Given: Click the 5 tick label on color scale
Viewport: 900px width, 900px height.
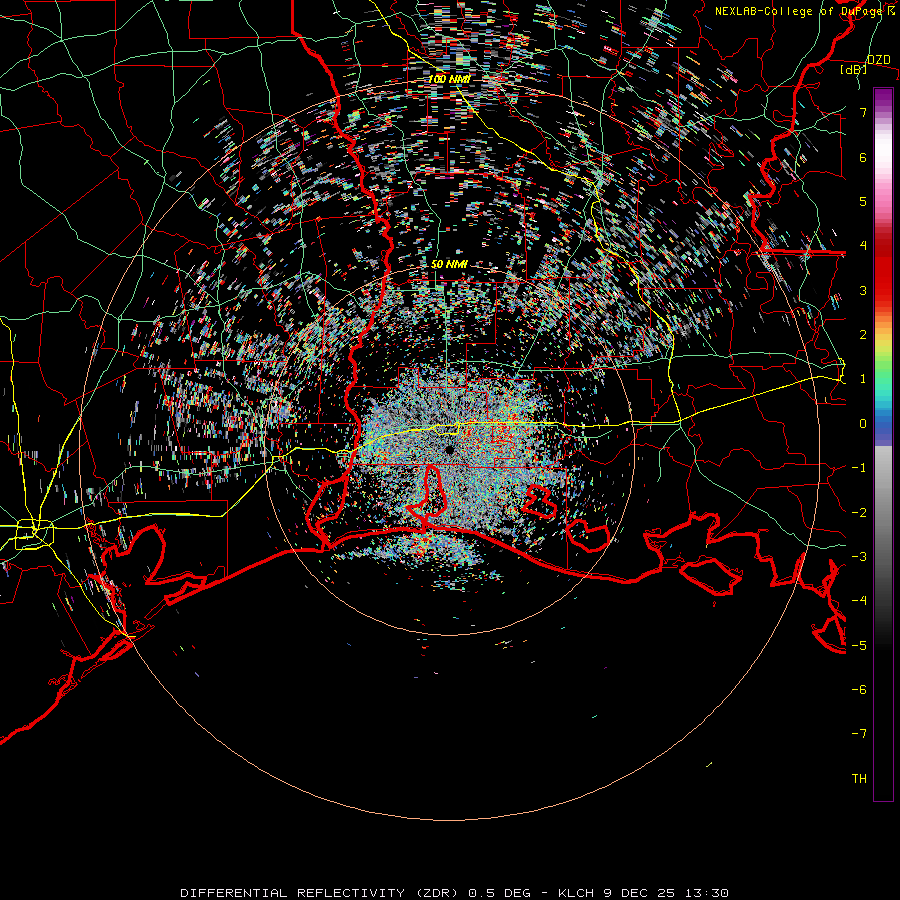Looking at the screenshot, I should pyautogui.click(x=863, y=201).
